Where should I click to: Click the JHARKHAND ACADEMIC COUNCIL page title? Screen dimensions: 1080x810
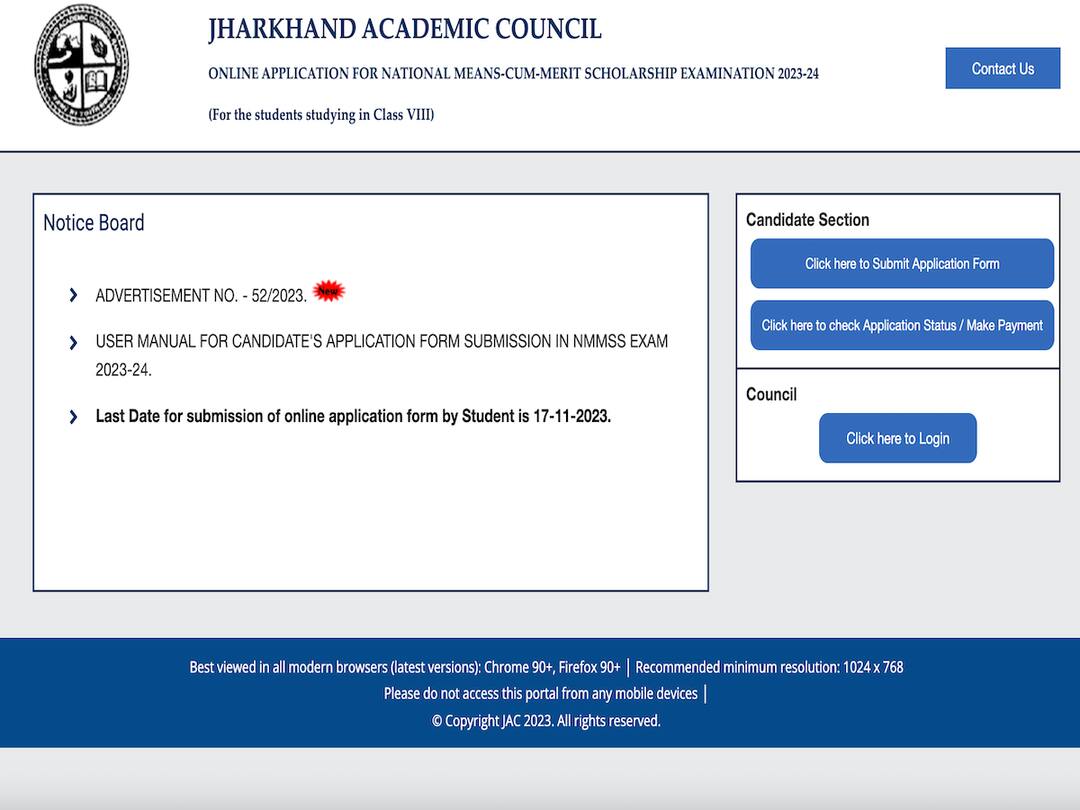coord(405,29)
